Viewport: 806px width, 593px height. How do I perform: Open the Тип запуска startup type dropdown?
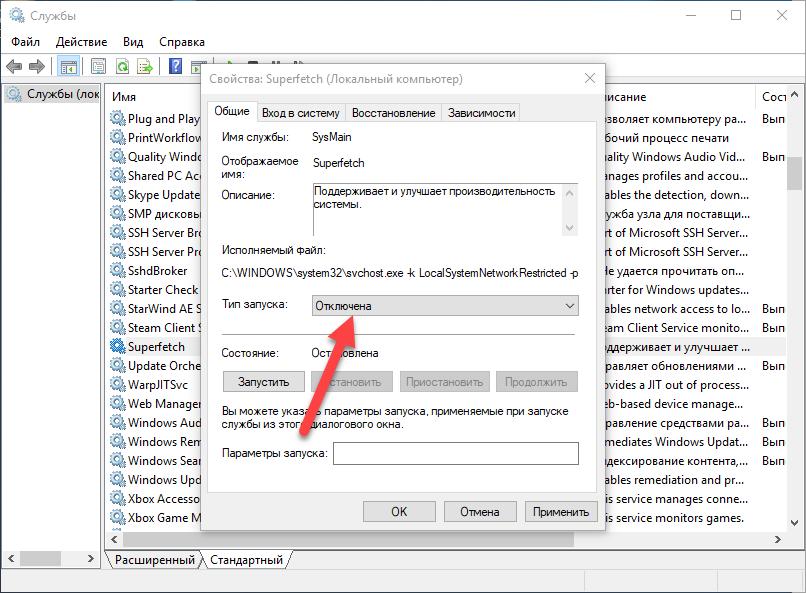tap(445, 306)
